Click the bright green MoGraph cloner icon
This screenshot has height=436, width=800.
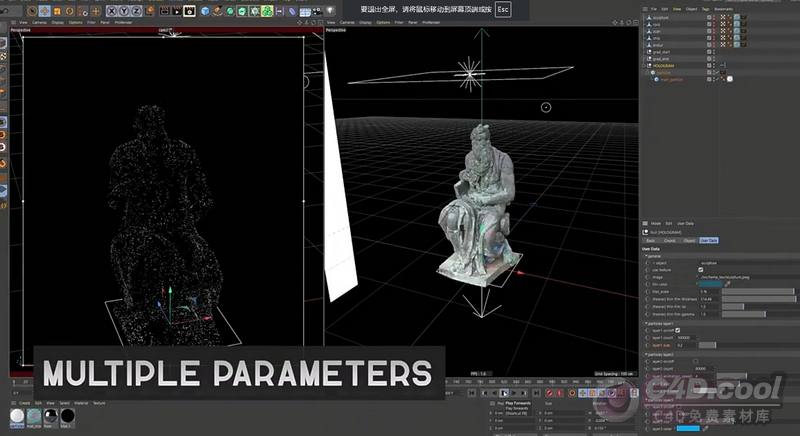(x=267, y=11)
